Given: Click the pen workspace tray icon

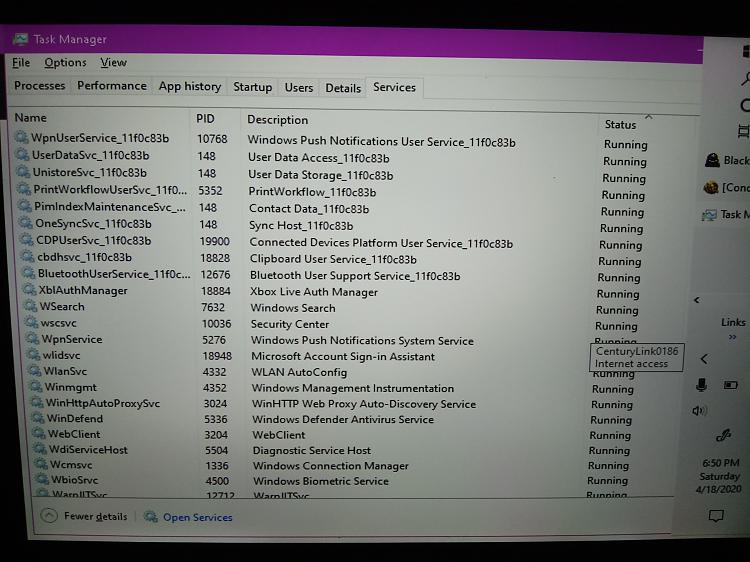Looking at the screenshot, I should pos(724,436).
